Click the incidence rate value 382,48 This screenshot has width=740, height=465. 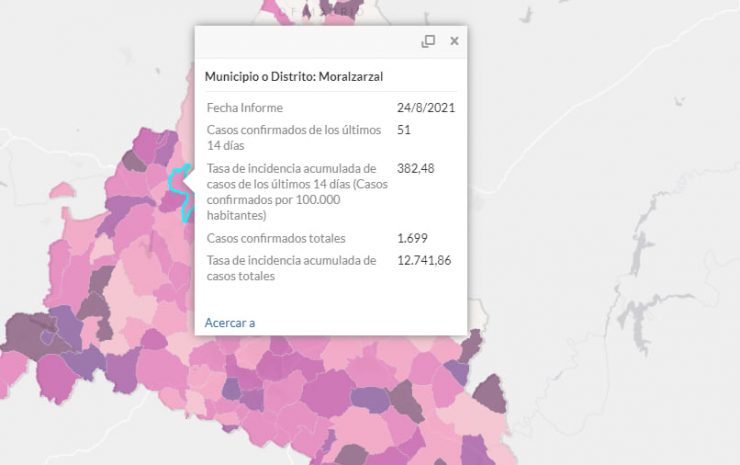coord(415,169)
